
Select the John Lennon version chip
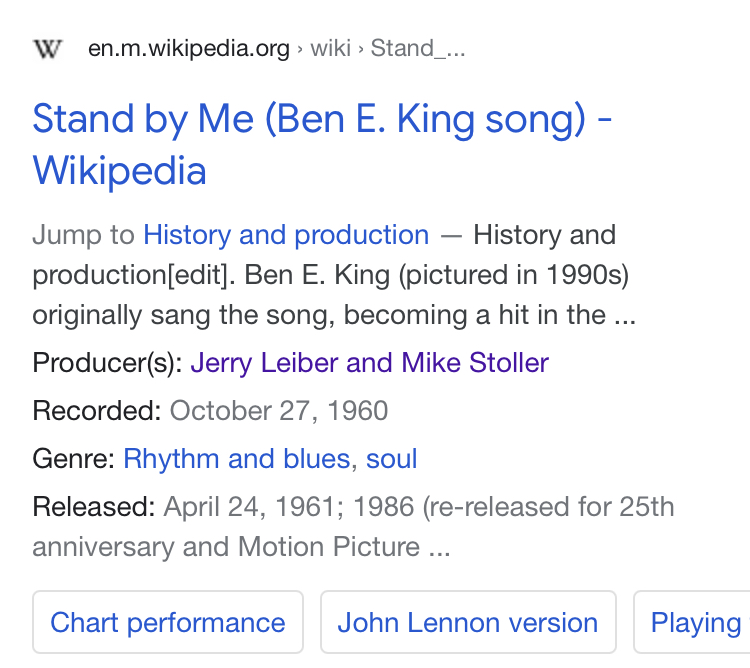tap(468, 623)
